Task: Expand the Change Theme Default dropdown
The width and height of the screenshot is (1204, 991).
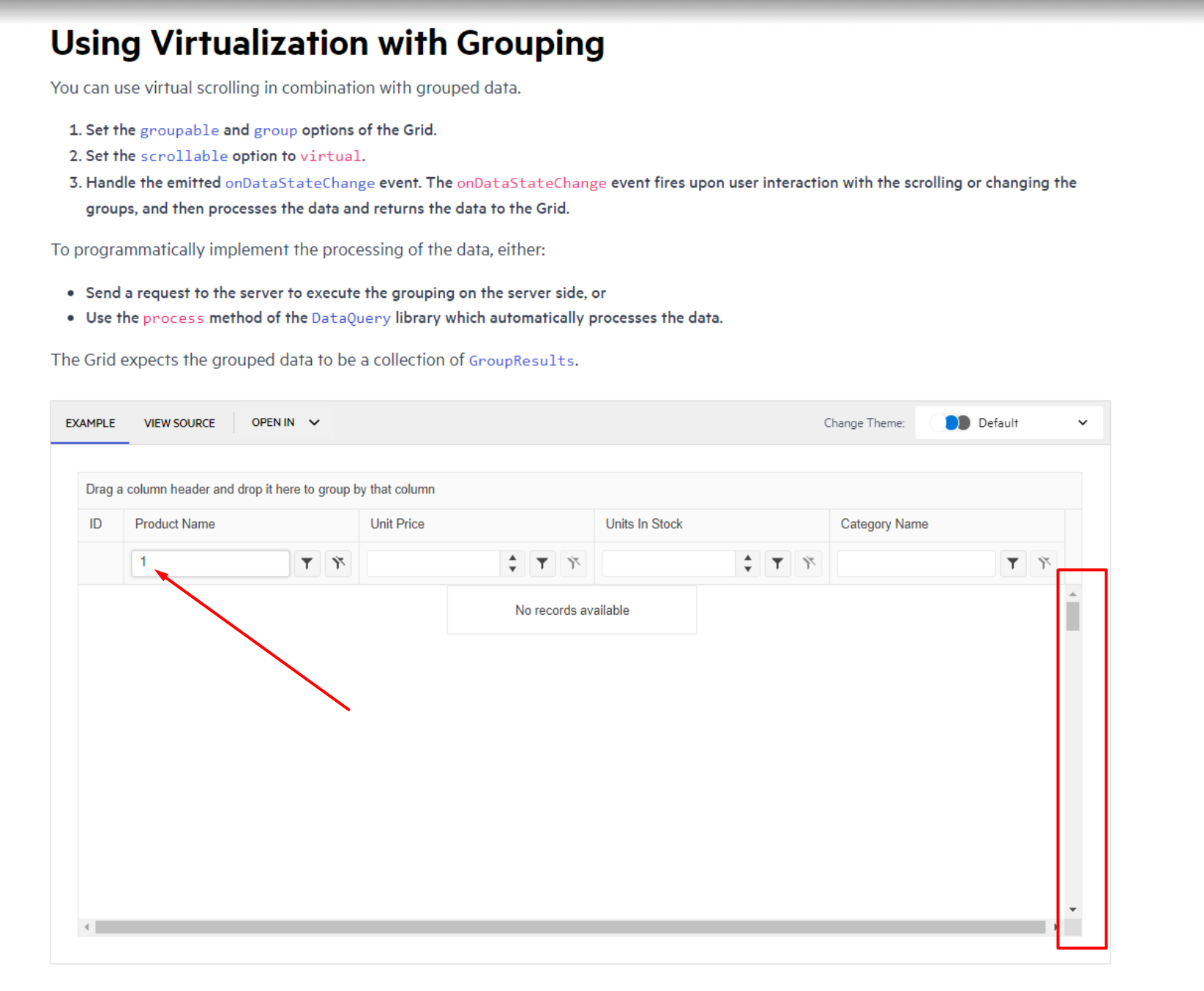Action: 1083,423
